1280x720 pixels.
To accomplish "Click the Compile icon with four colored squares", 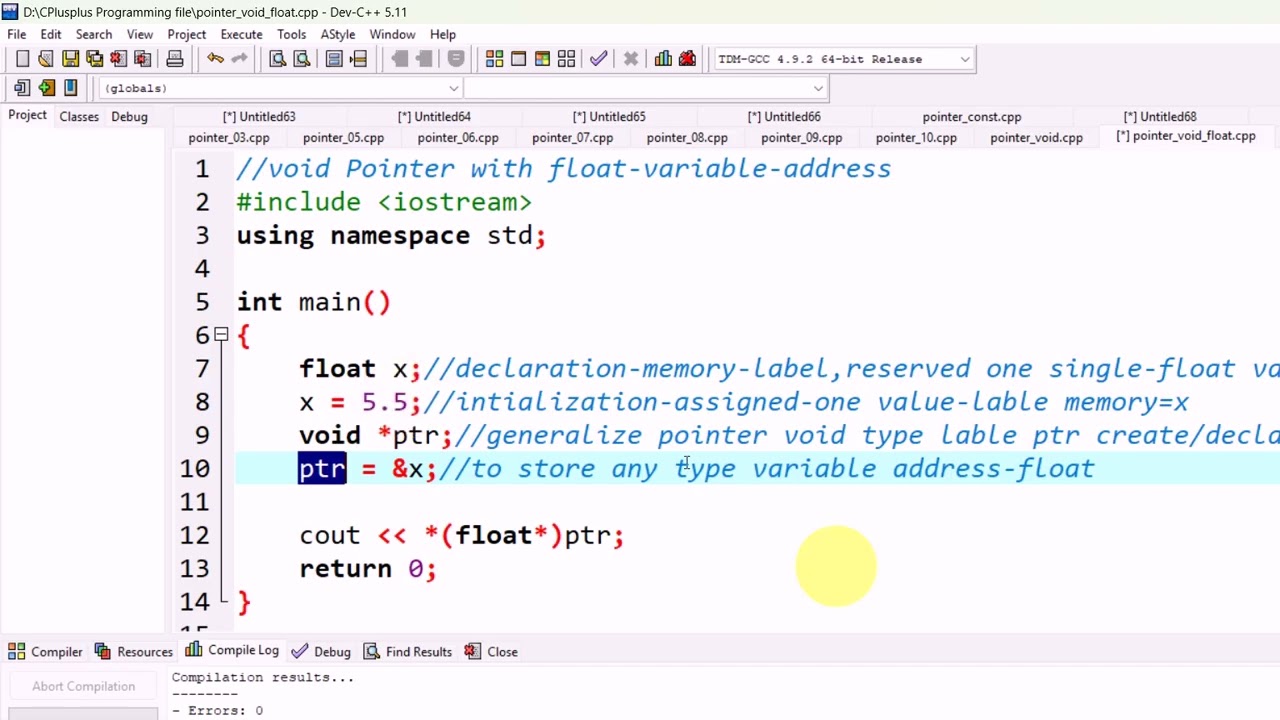I will [x=494, y=59].
